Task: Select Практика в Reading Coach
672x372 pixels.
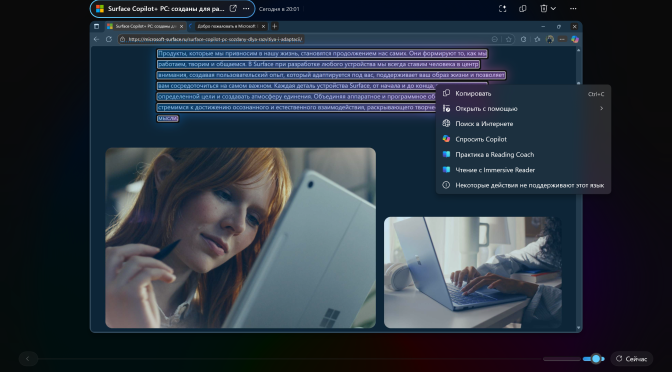Action: [523, 155]
